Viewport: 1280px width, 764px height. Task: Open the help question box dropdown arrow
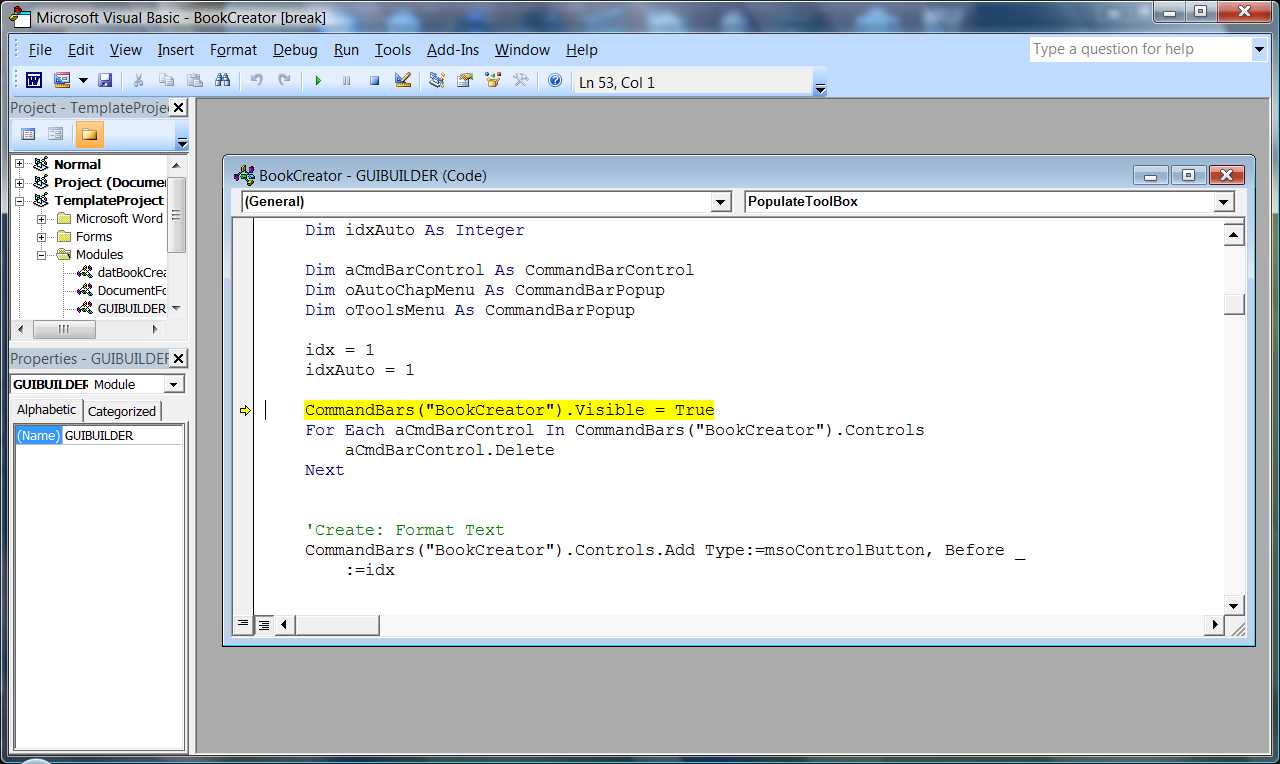(x=1259, y=49)
